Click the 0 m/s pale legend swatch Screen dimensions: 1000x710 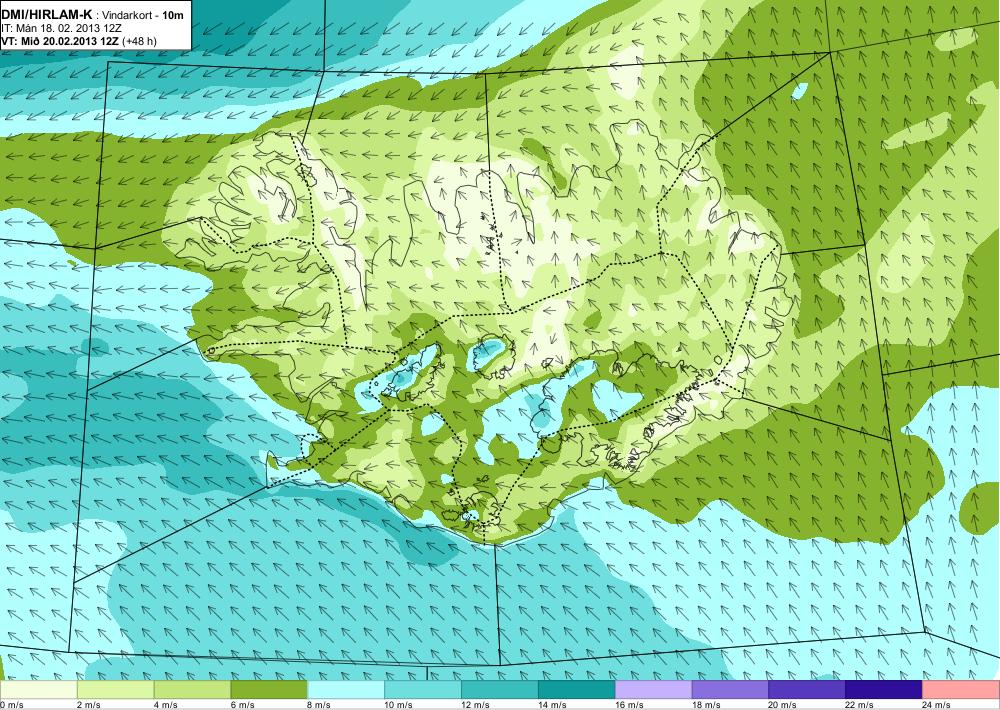[x=38, y=690]
